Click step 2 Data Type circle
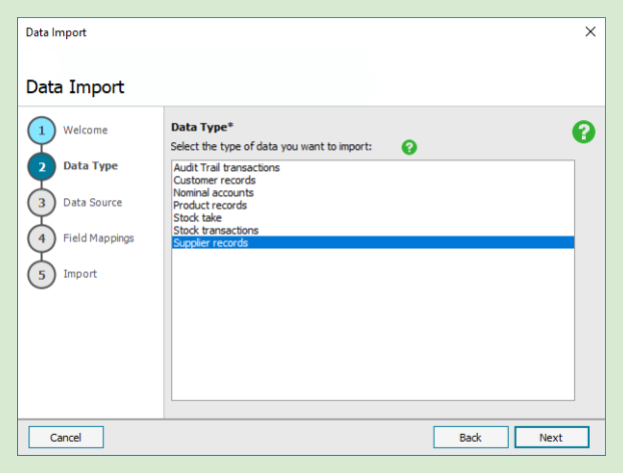 point(41,167)
